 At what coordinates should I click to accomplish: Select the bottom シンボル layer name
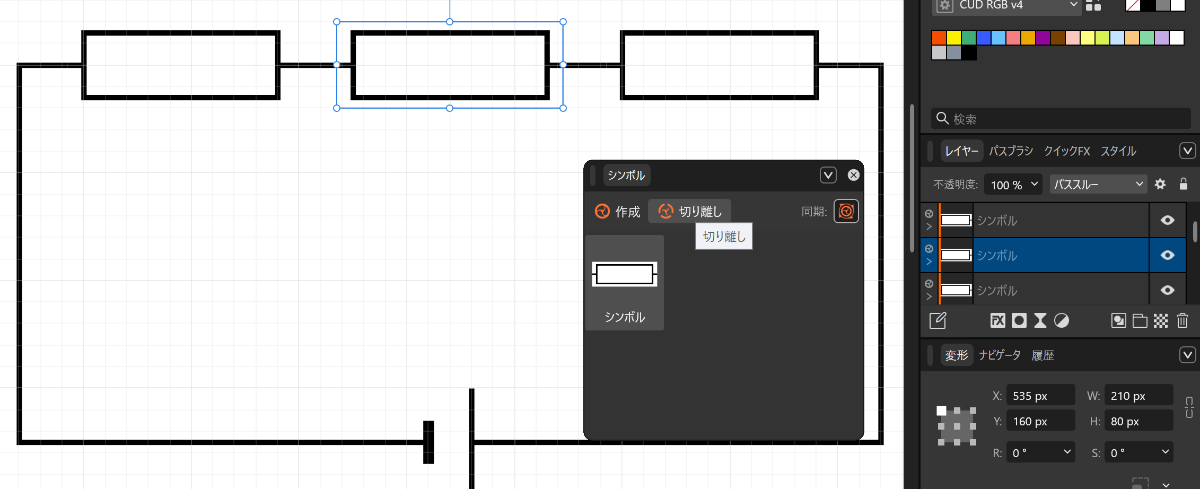coord(996,290)
